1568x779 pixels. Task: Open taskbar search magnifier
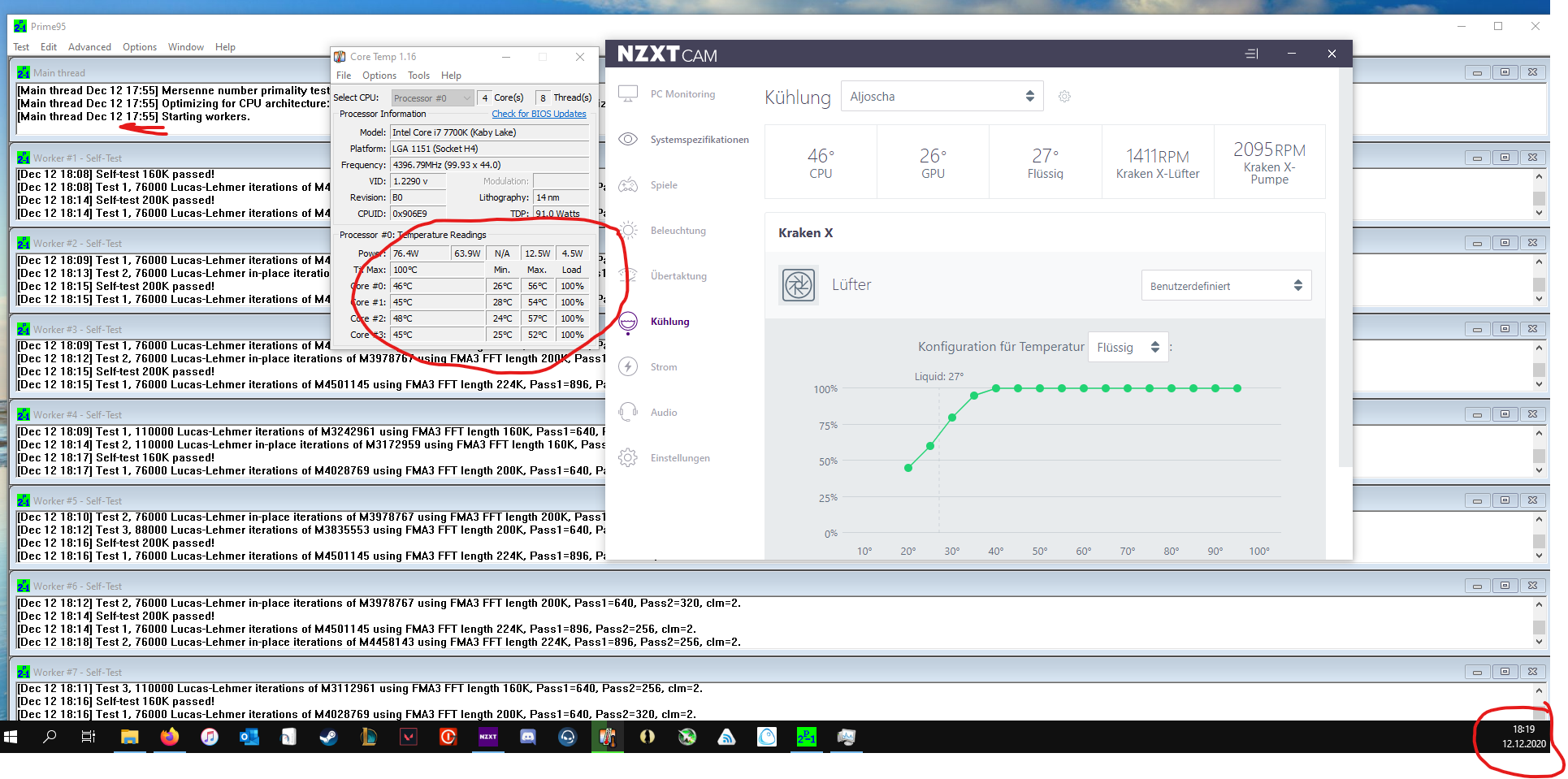50,737
